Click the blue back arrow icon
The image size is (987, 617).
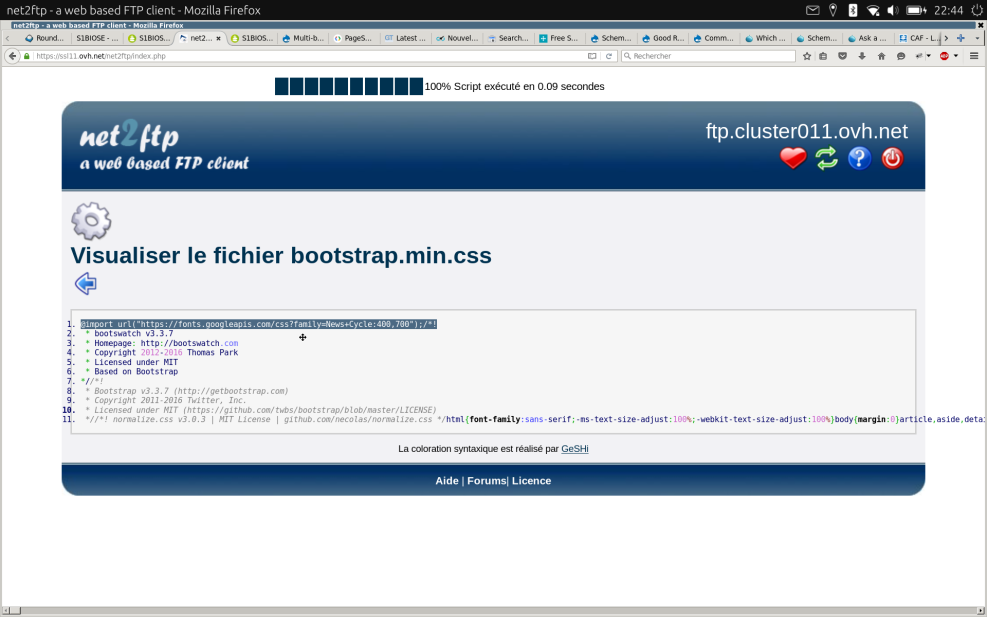click(85, 283)
